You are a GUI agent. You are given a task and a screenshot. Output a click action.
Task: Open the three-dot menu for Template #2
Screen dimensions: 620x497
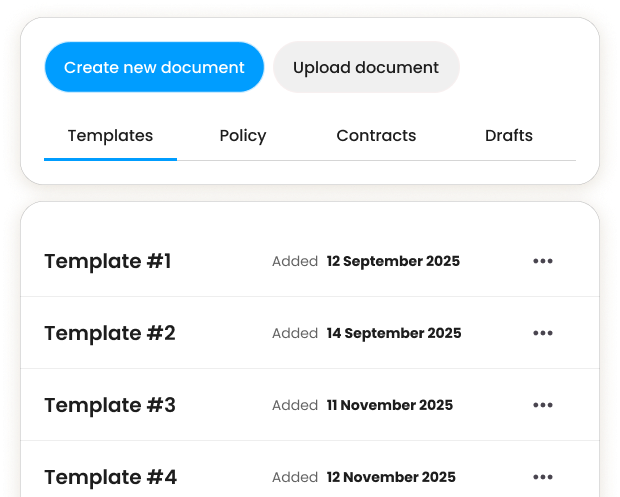pyautogui.click(x=543, y=333)
